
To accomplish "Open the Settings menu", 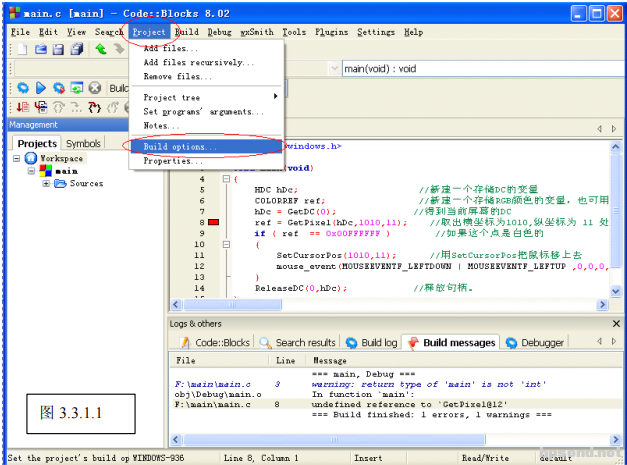I will [x=376, y=32].
